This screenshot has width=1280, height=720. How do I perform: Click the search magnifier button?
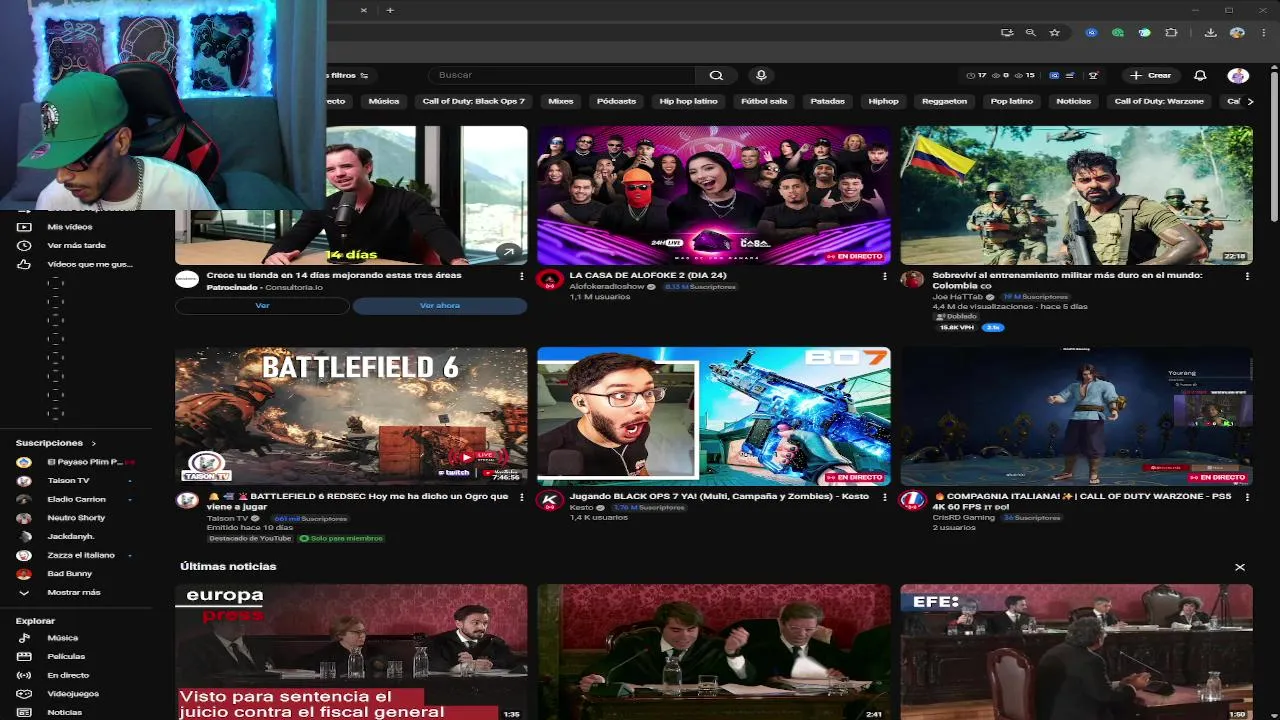(716, 75)
